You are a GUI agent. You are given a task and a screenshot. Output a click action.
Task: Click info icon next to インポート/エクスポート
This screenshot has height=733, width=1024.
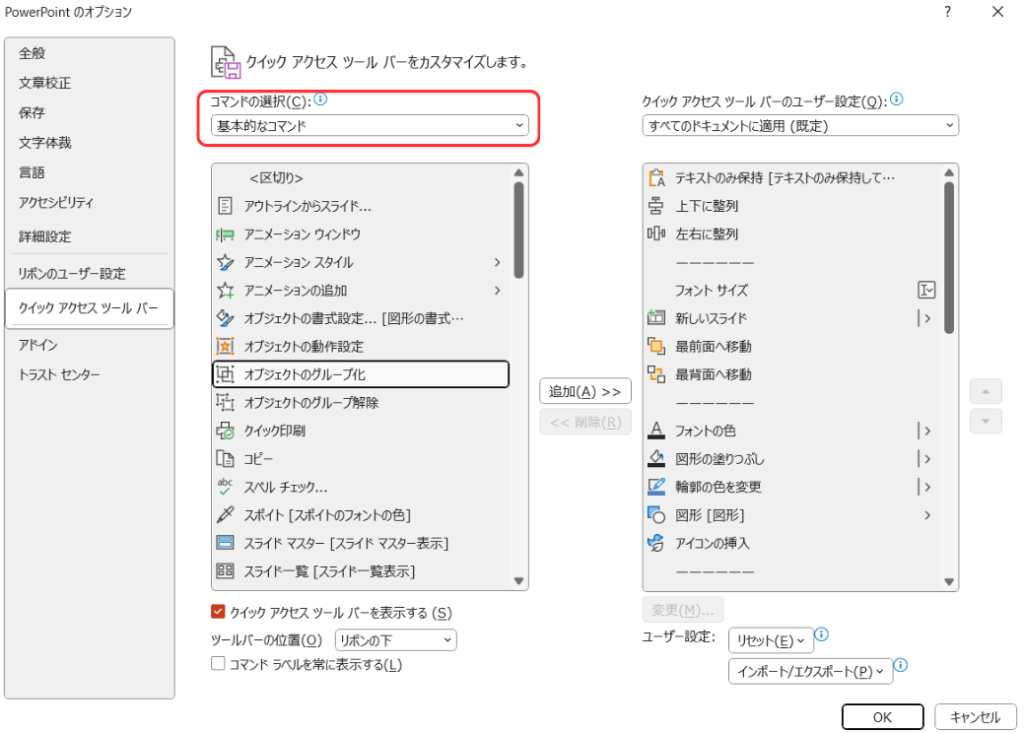901,665
